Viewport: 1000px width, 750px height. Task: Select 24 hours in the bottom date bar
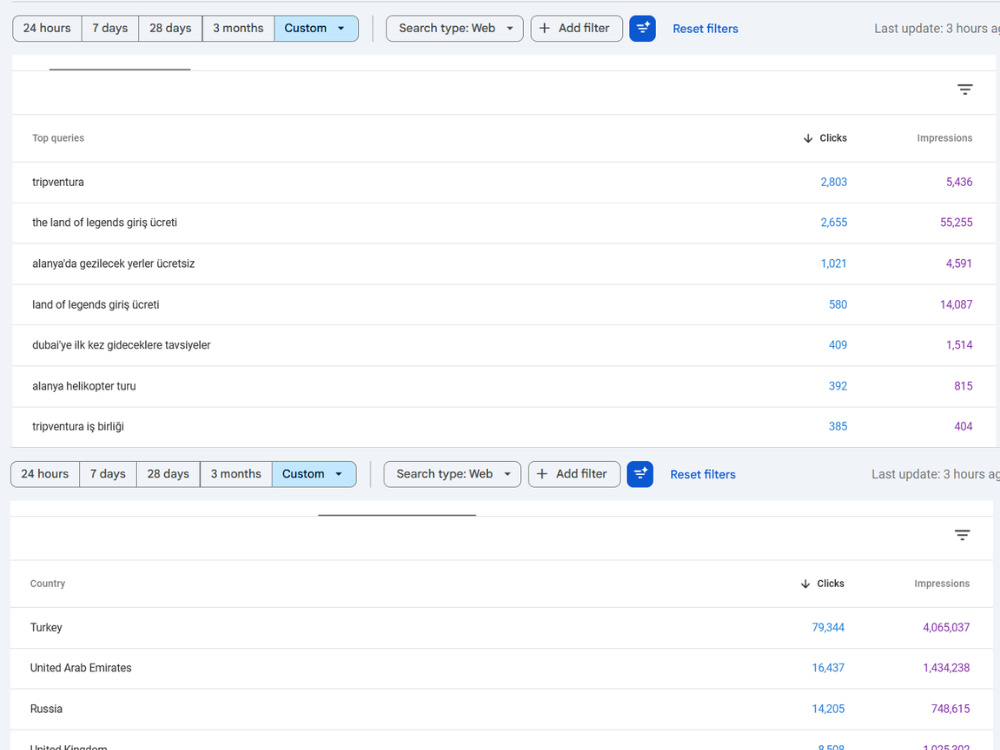pos(45,474)
